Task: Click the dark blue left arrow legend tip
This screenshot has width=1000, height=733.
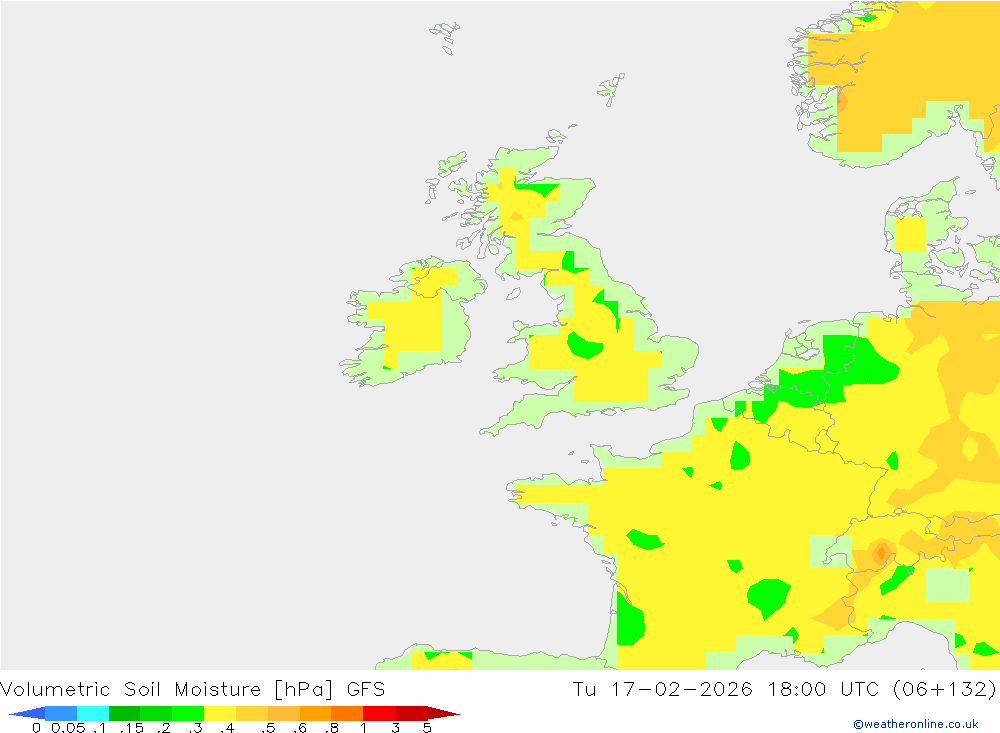Action: 27,713
